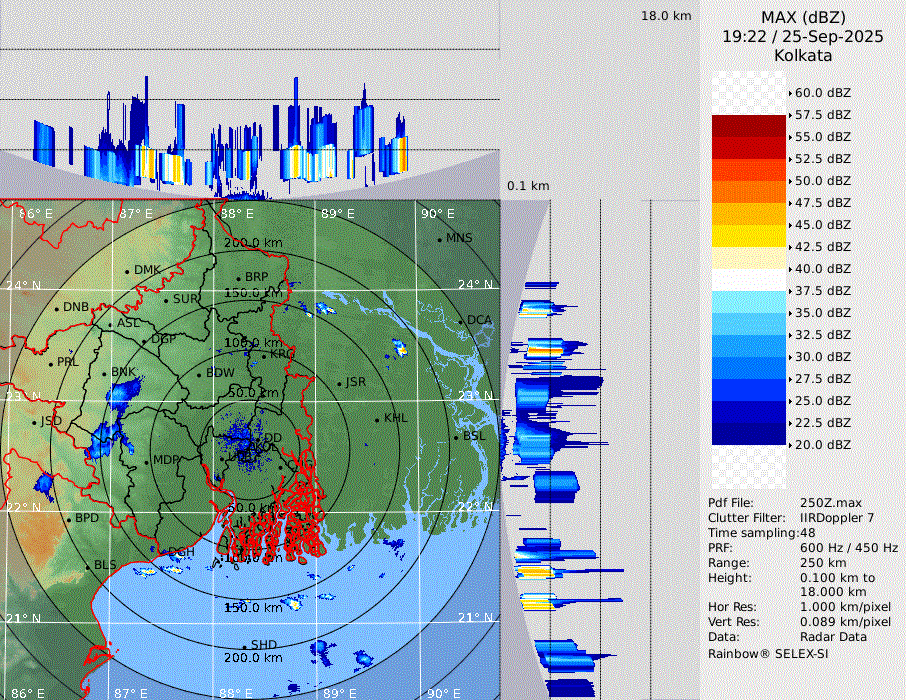Select the Kolkata radar name heading
906x700 pixels.
[803, 55]
